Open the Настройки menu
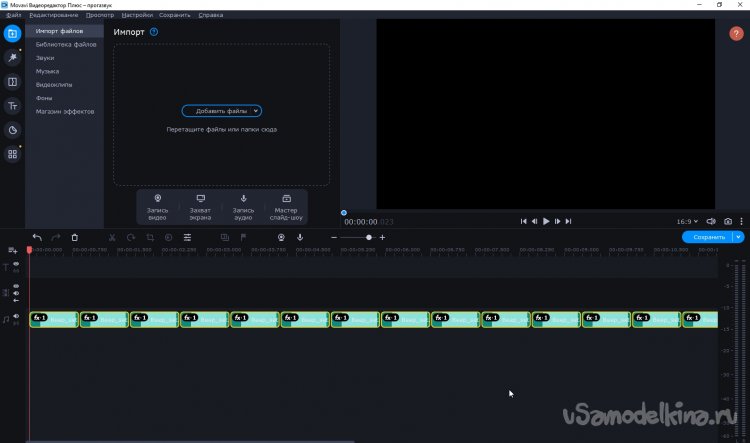This screenshot has height=443, width=750. pos(137,15)
